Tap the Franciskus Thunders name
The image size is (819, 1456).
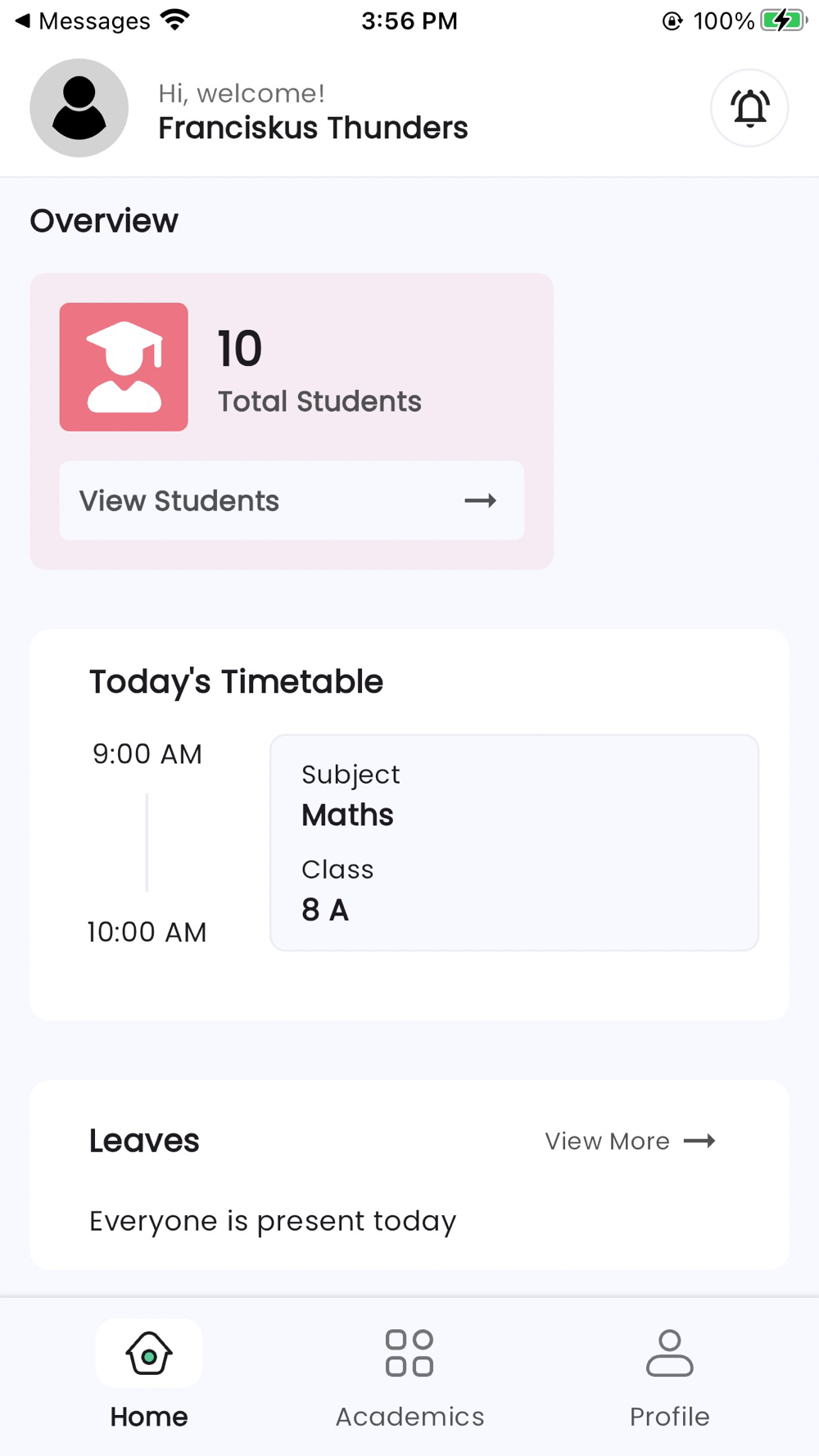[313, 128]
